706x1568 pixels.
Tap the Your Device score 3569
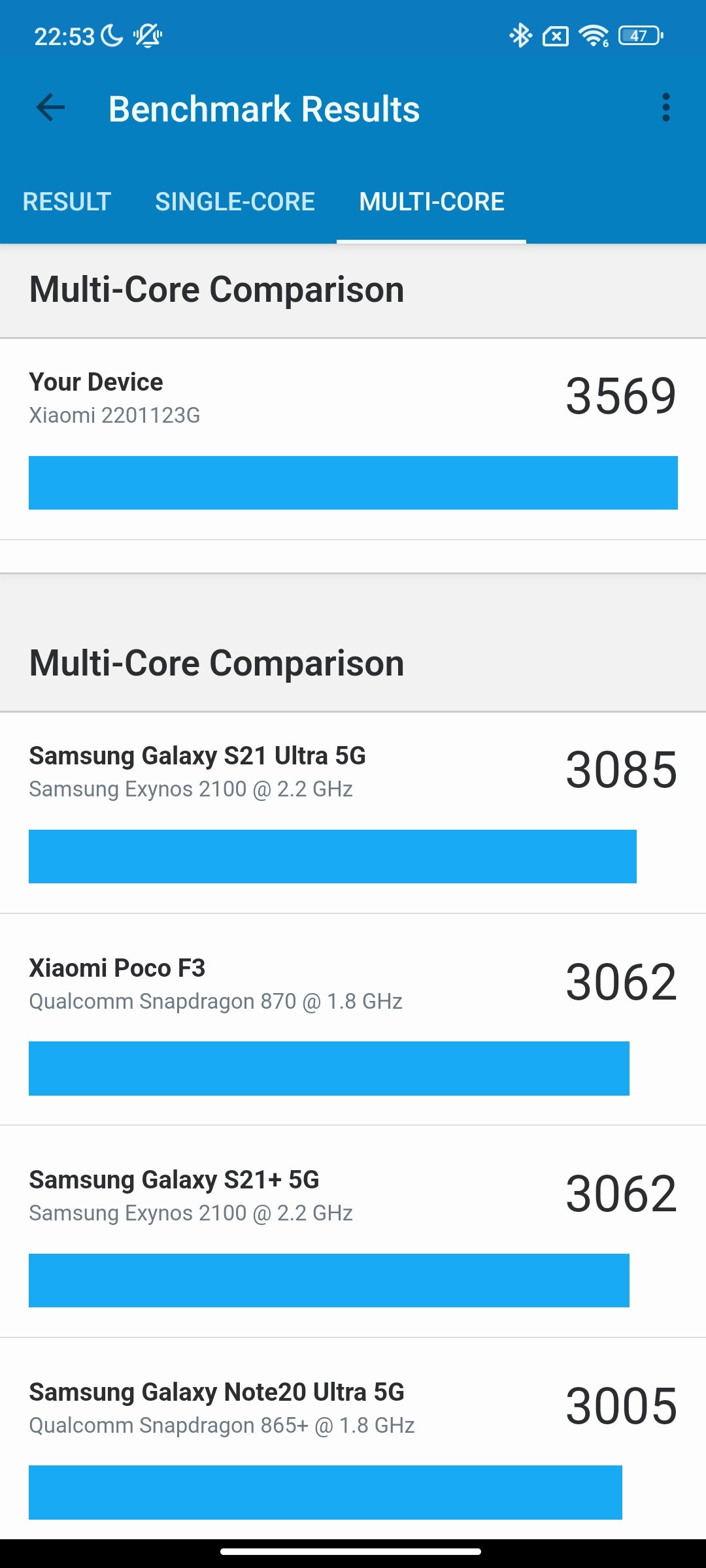(x=621, y=397)
